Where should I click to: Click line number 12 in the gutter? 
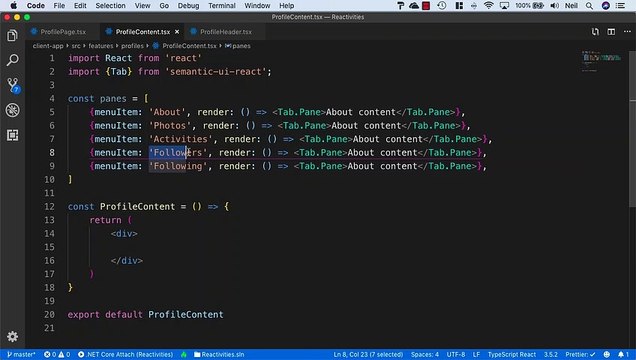[49, 206]
